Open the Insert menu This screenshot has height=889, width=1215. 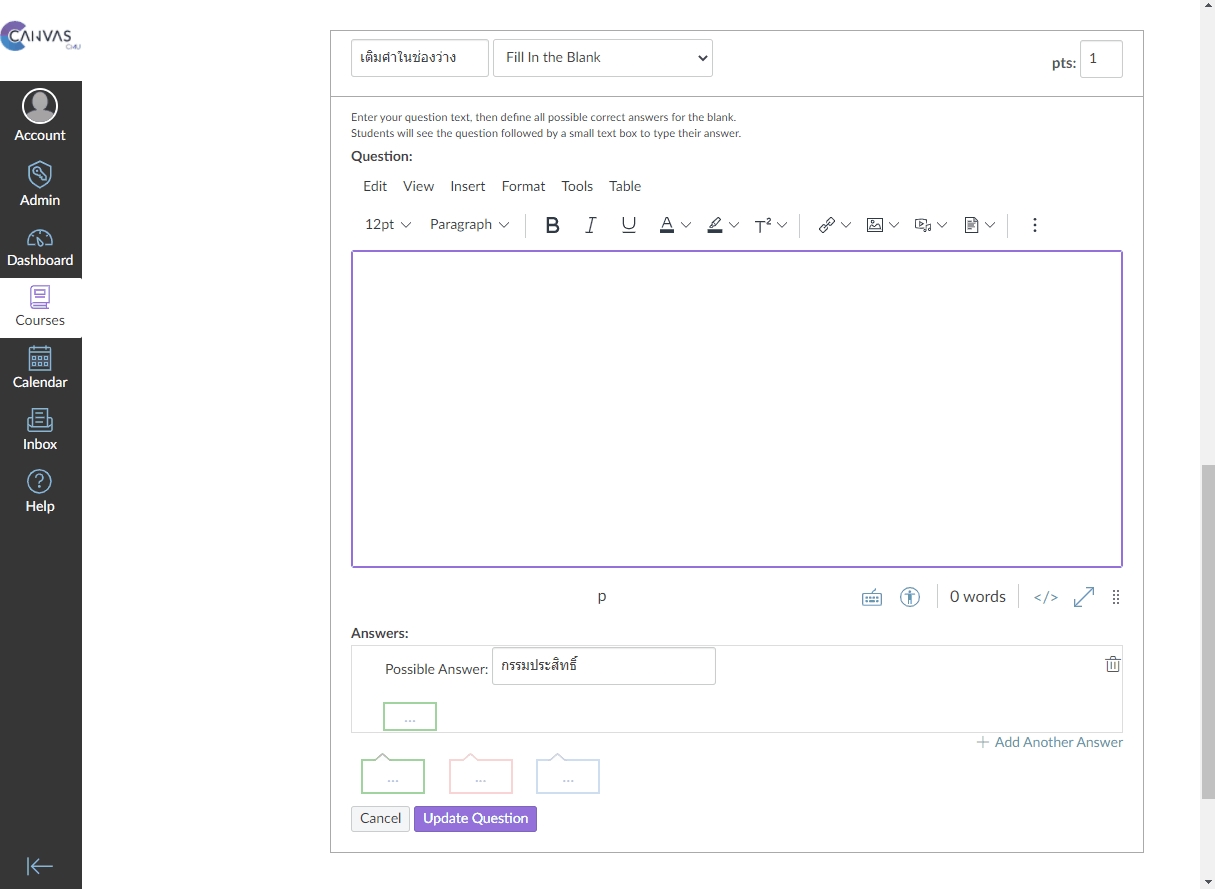pyautogui.click(x=467, y=186)
